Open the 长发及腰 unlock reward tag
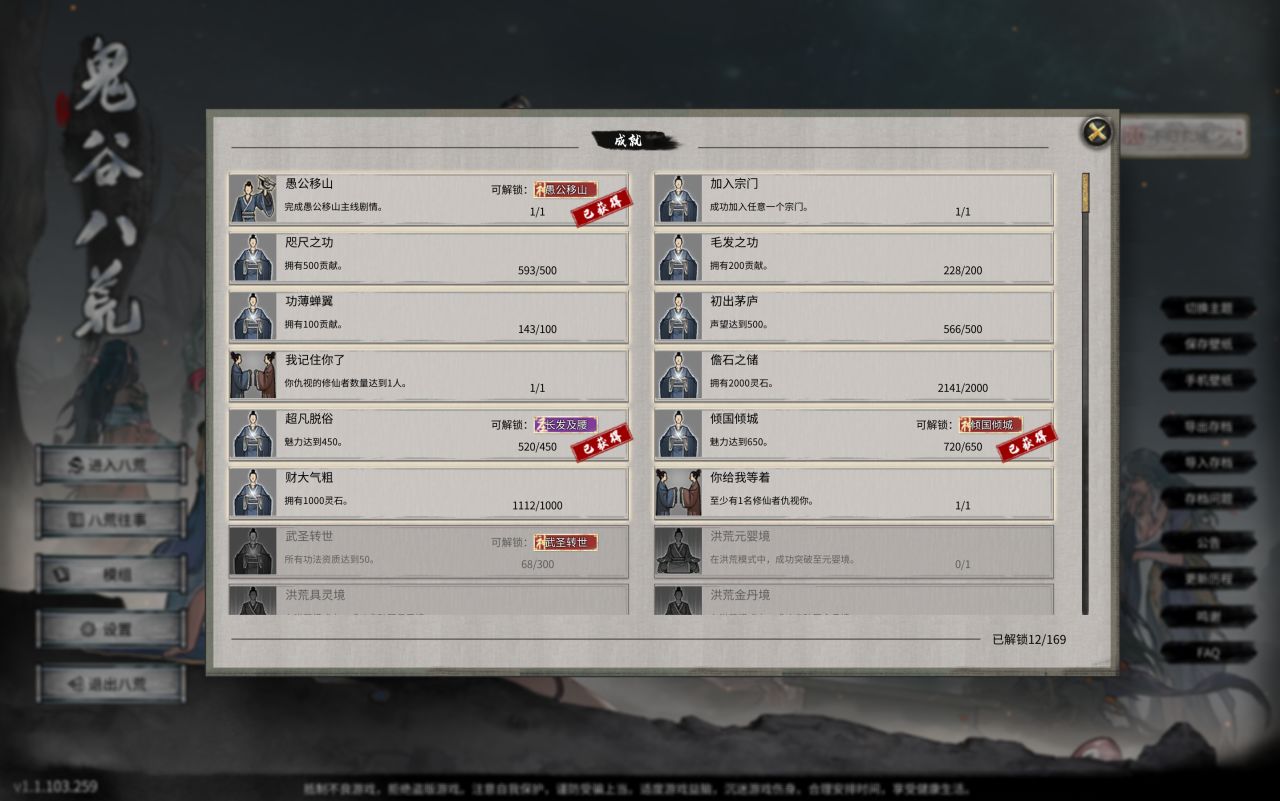 (566, 424)
